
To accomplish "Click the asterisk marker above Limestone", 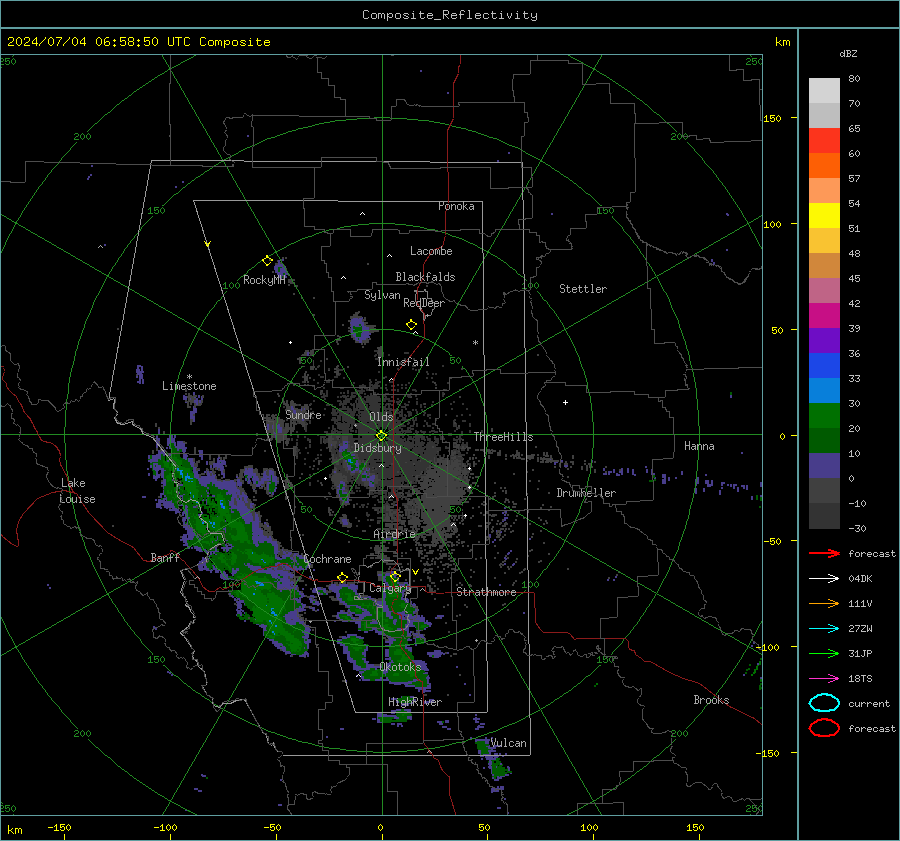I will [x=189, y=377].
